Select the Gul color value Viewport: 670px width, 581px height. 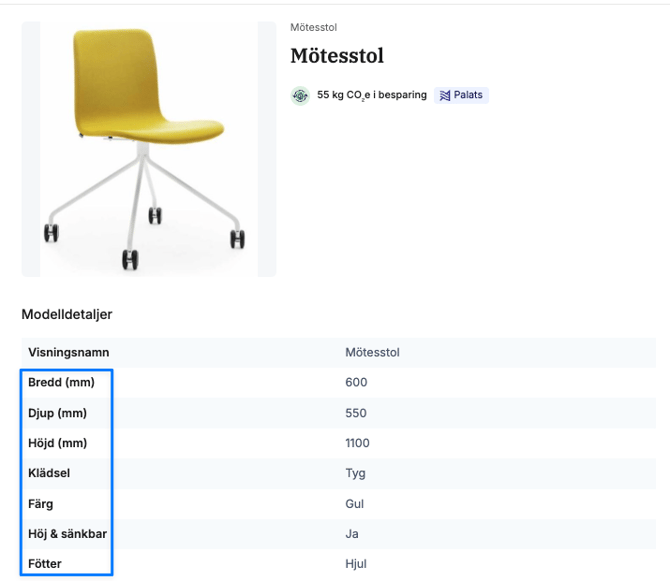coord(354,504)
